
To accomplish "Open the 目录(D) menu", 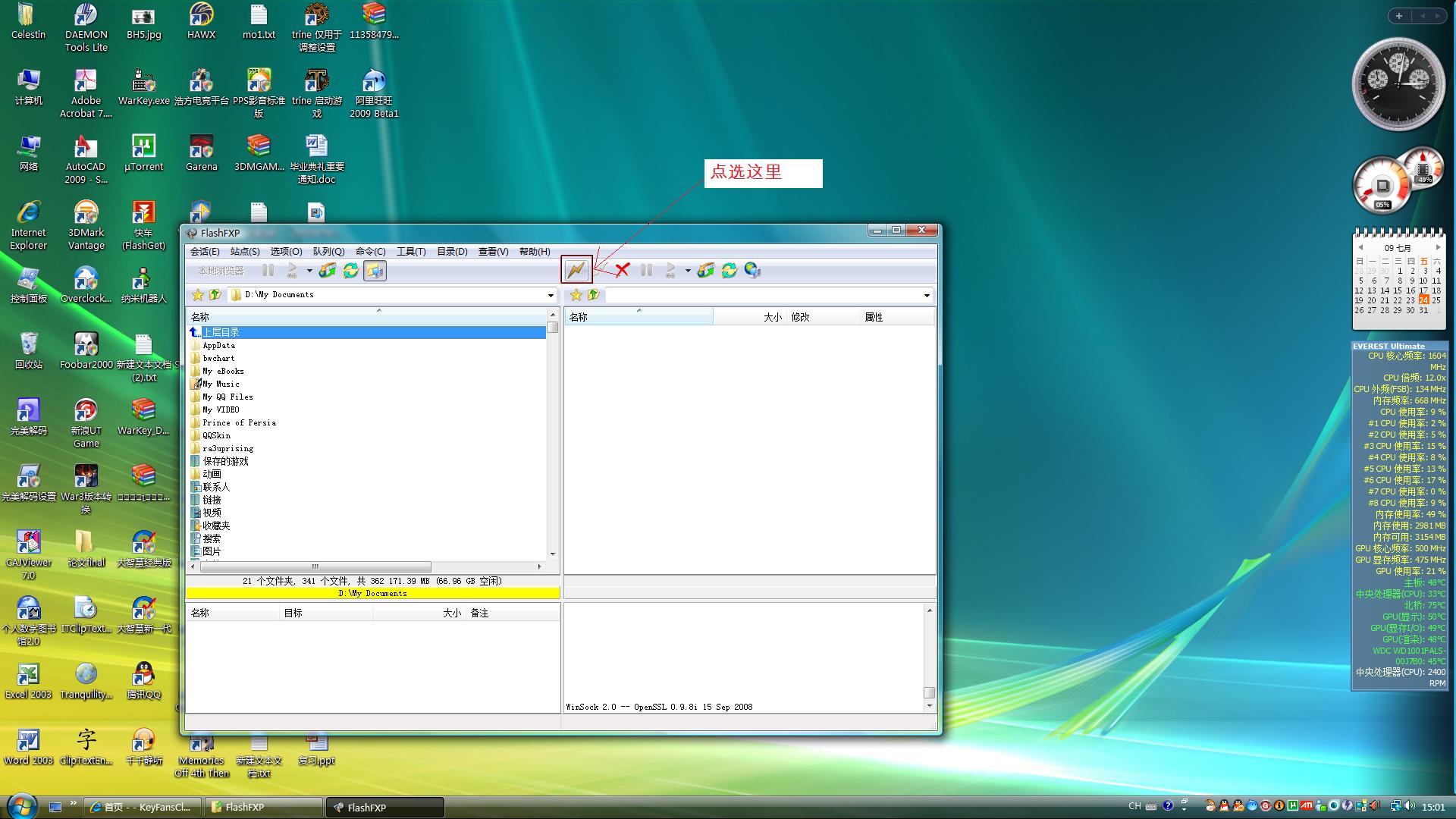I will (x=452, y=252).
